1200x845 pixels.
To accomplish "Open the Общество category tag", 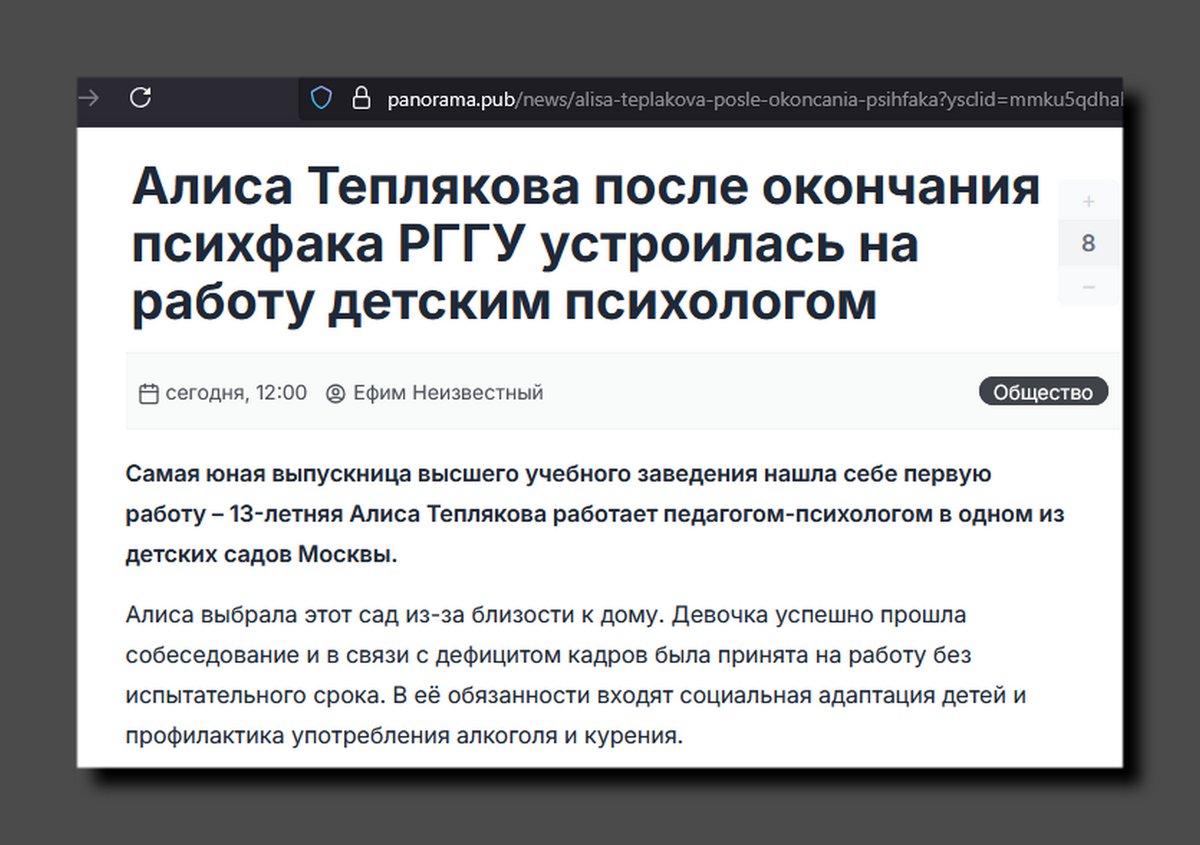I will point(1043,391).
